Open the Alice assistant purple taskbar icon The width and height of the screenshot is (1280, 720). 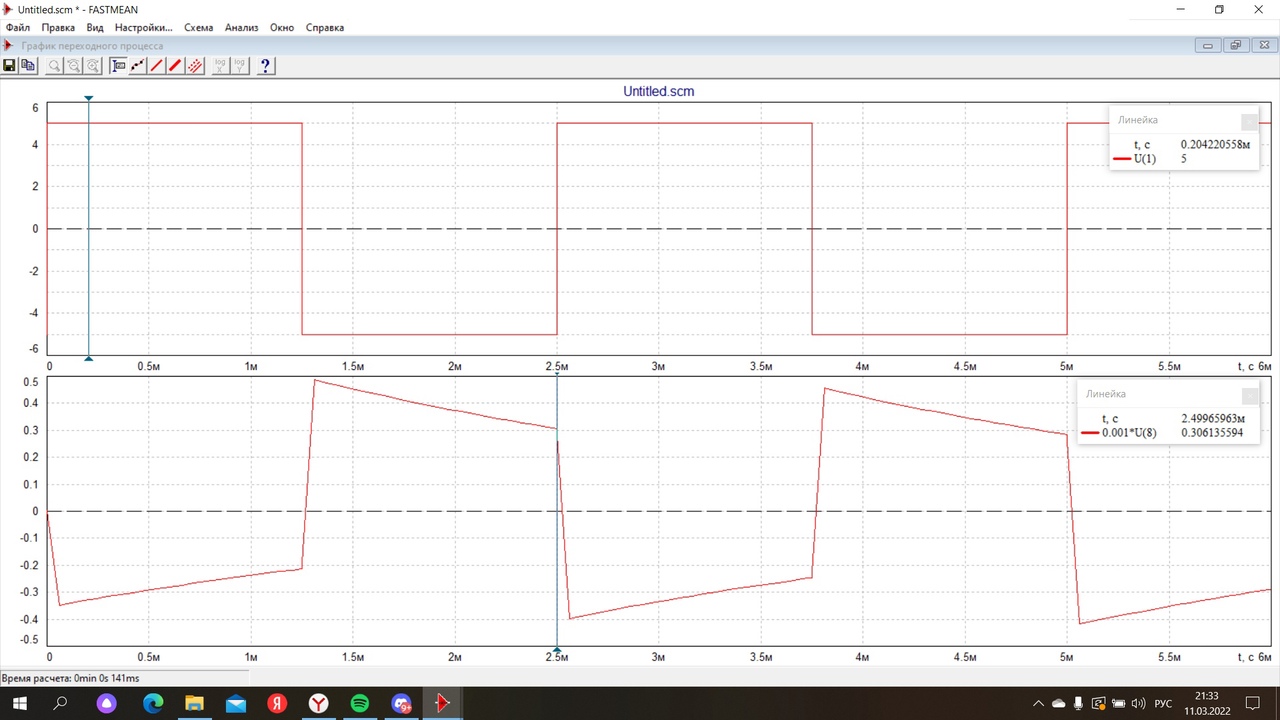pyautogui.click(x=106, y=704)
